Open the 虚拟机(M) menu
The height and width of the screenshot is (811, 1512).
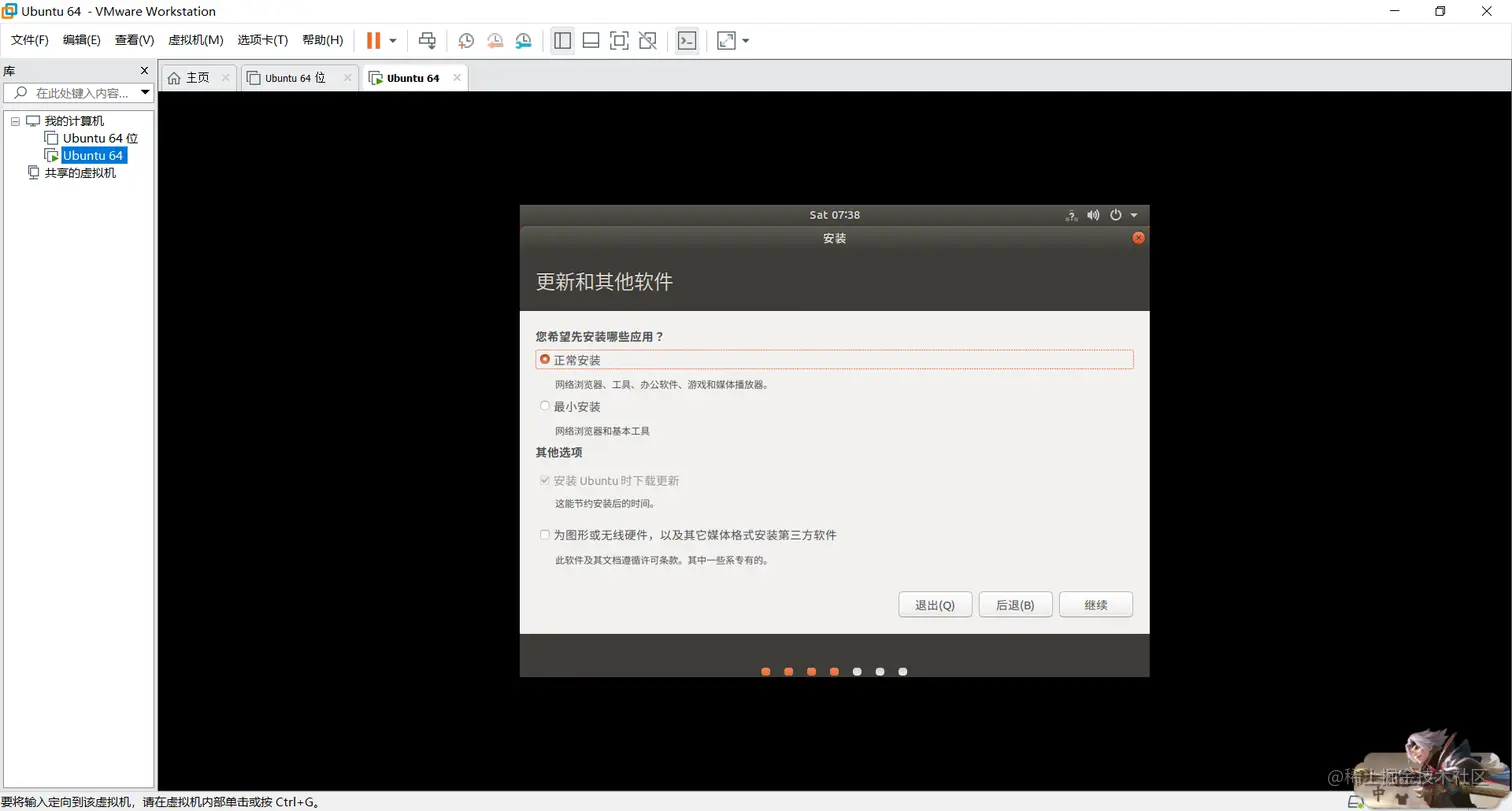[195, 40]
